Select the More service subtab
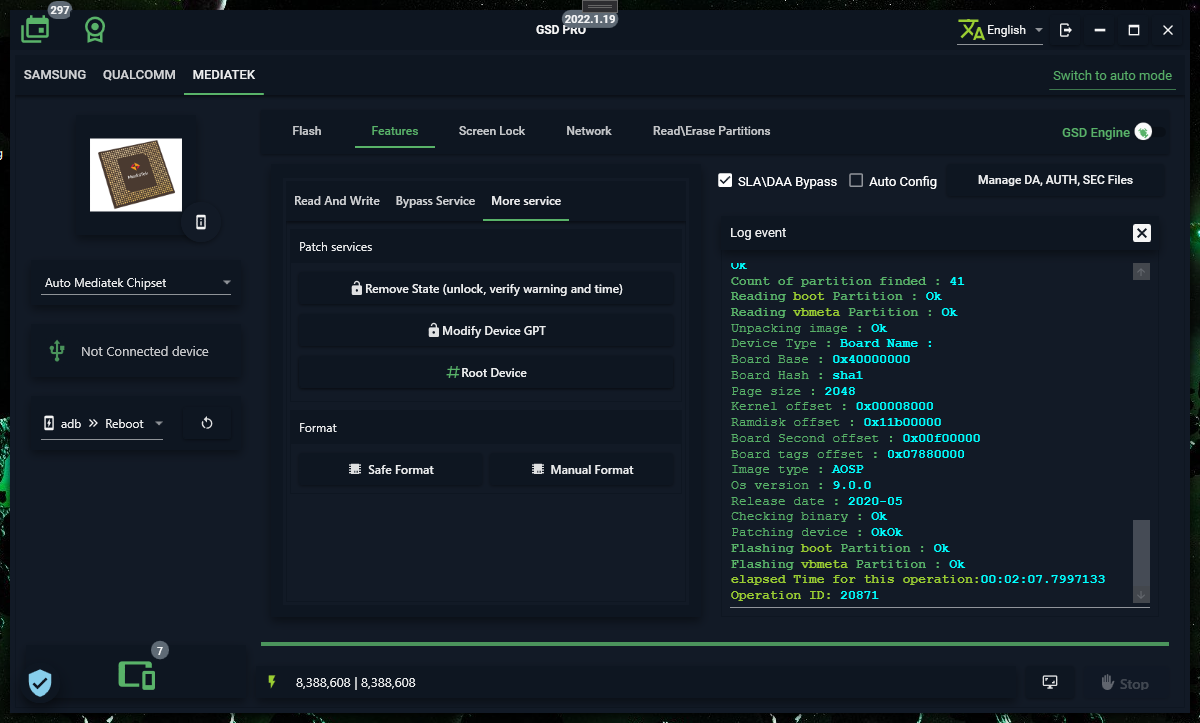This screenshot has width=1200, height=723. pos(526,201)
